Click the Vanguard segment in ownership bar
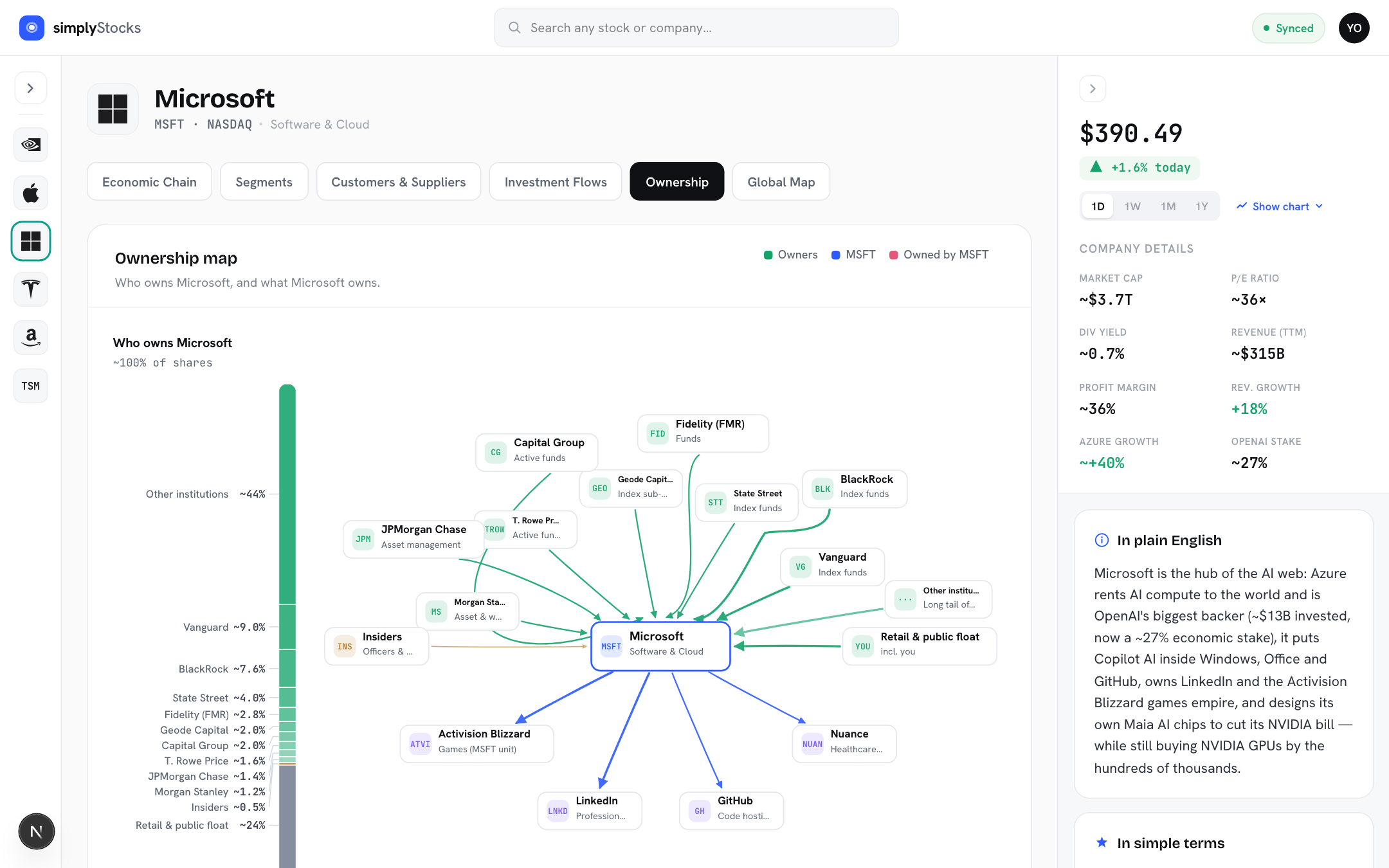Image resolution: width=1389 pixels, height=868 pixels. [x=287, y=627]
